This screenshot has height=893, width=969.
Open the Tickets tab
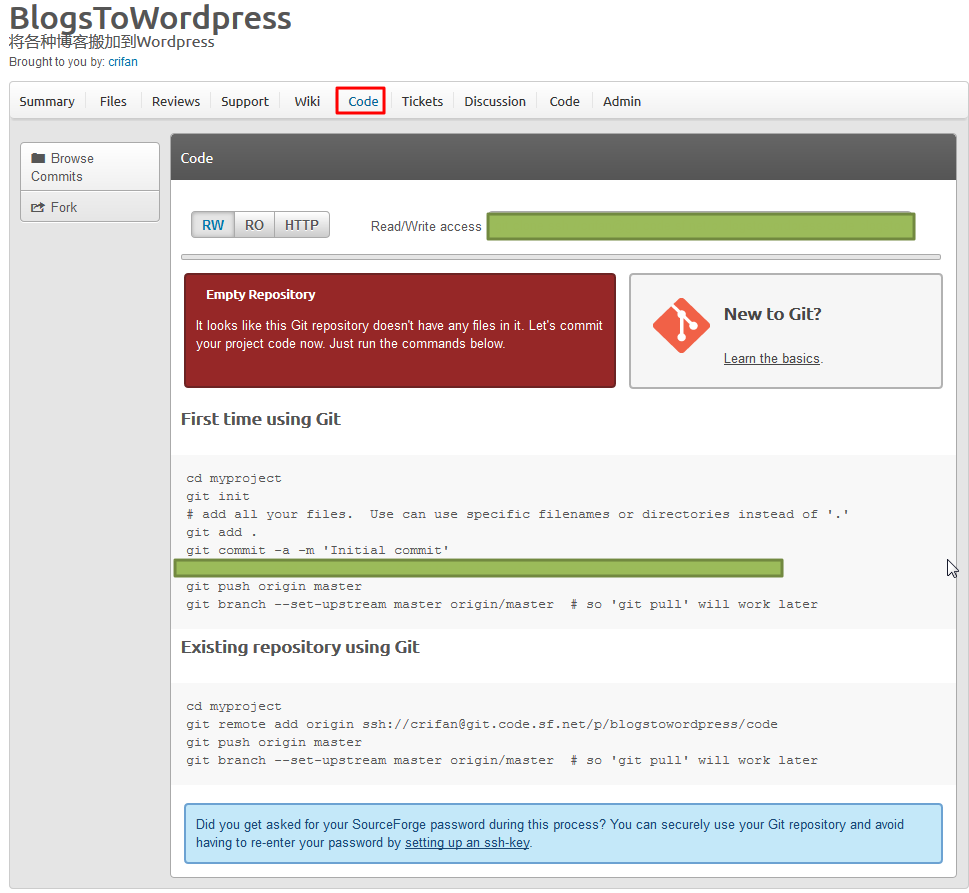[x=422, y=101]
